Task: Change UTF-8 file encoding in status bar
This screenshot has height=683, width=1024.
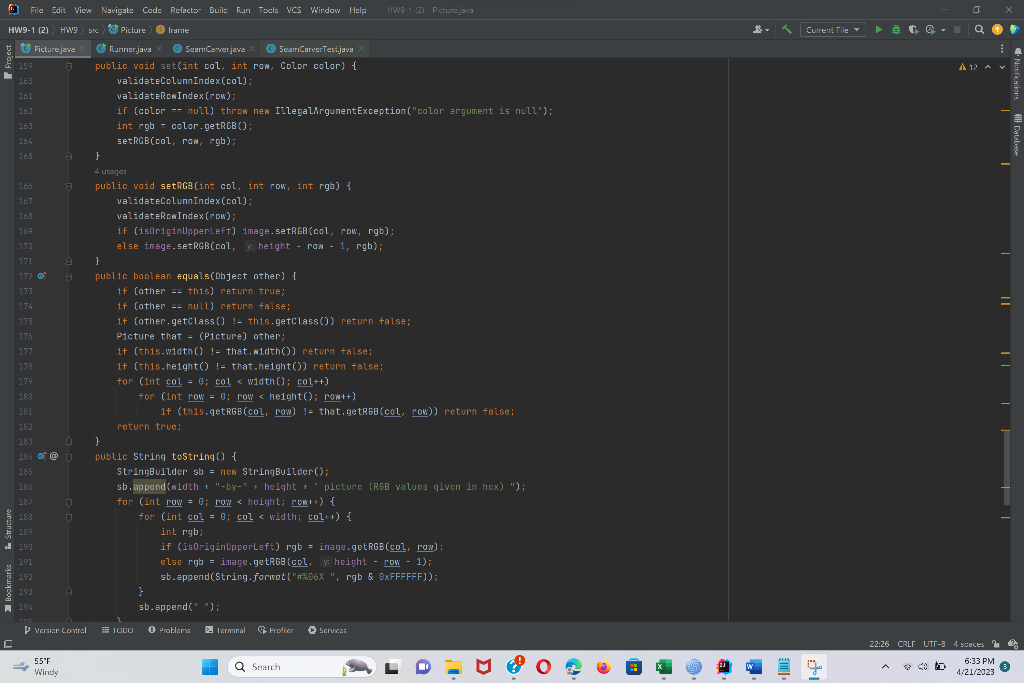Action: (934, 644)
